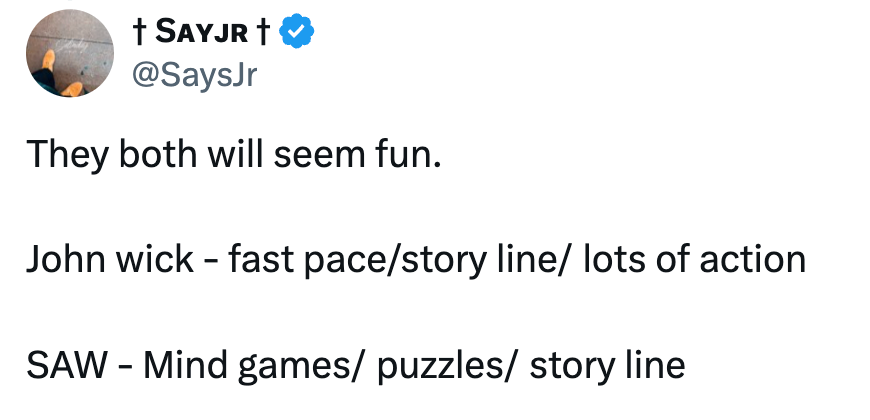Viewport: 870px width, 420px height.
Task: Click the cross symbol after SayJr
Action: pos(260,34)
